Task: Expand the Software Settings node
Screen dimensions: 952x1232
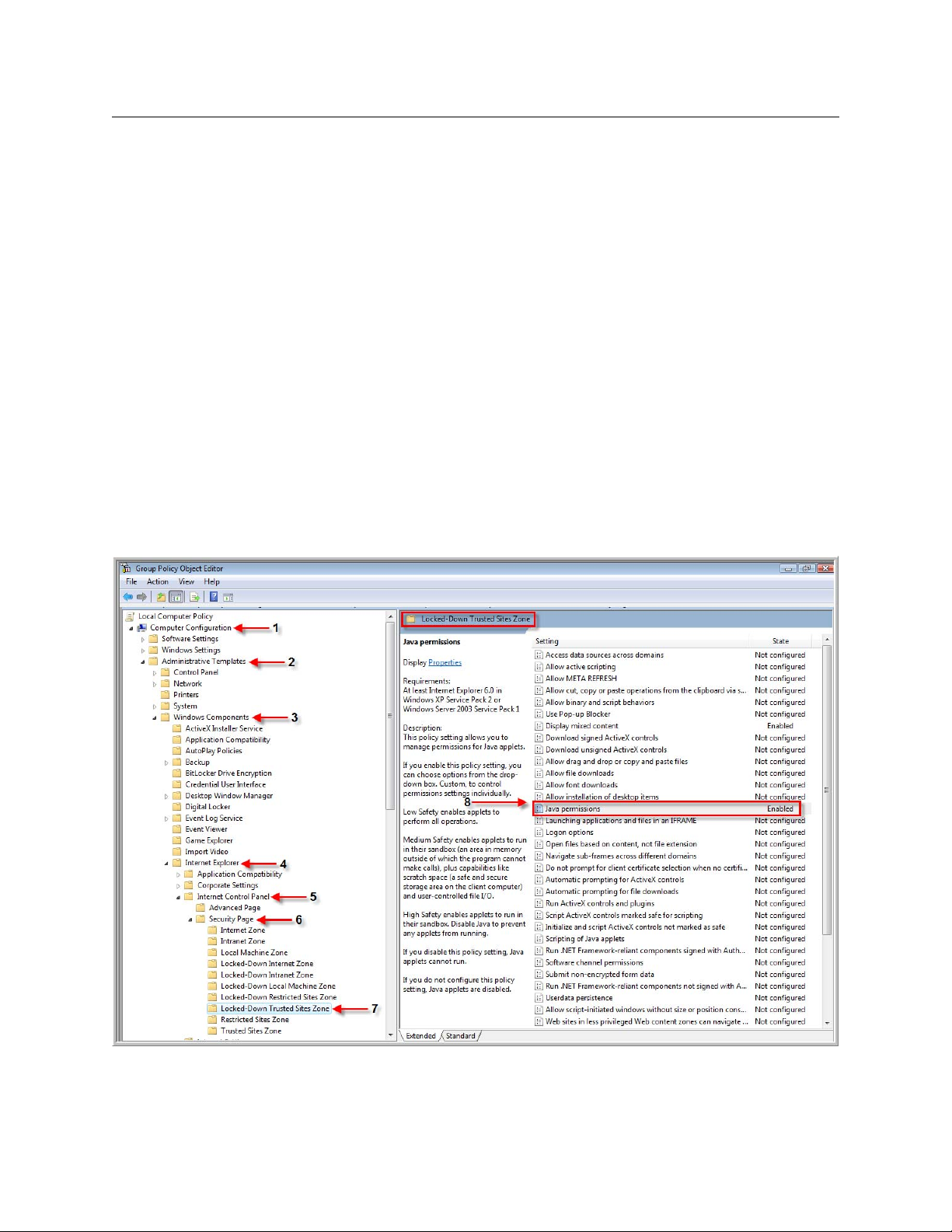Action: (143, 639)
